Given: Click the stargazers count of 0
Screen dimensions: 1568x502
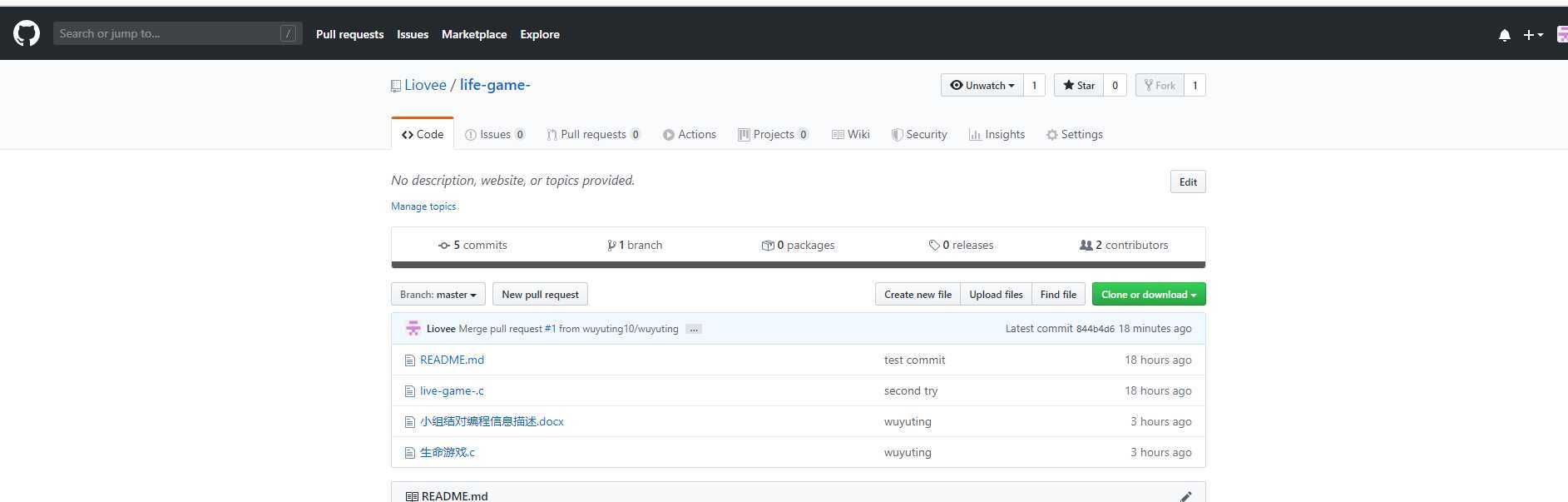Looking at the screenshot, I should 1115,85.
